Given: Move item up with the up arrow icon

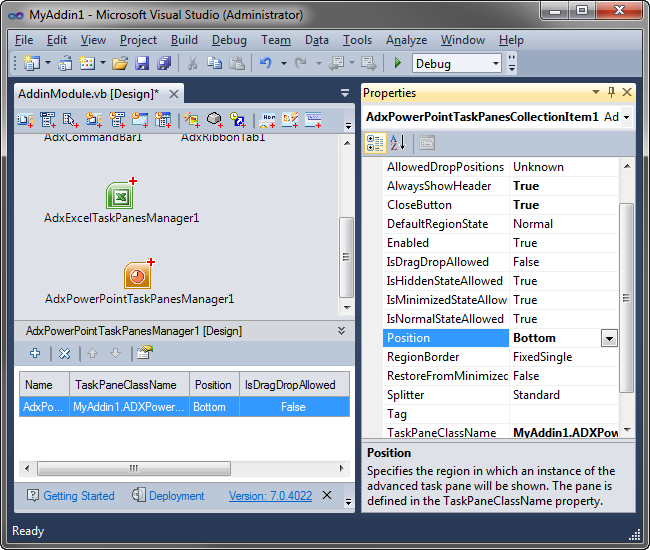Looking at the screenshot, I should coord(92,353).
